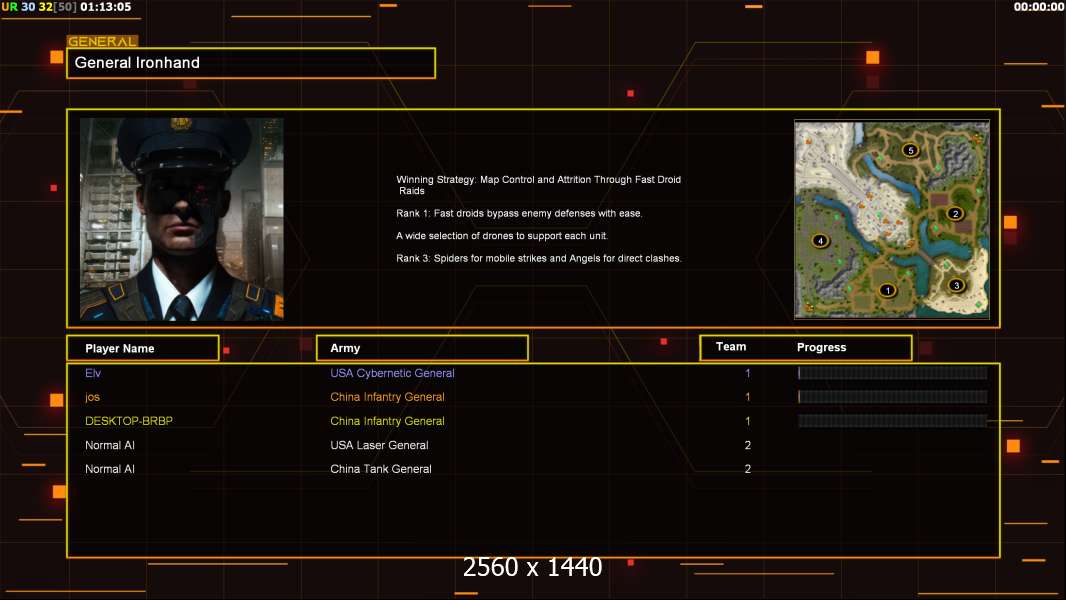Click Elv's loading progress bar

tap(893, 372)
